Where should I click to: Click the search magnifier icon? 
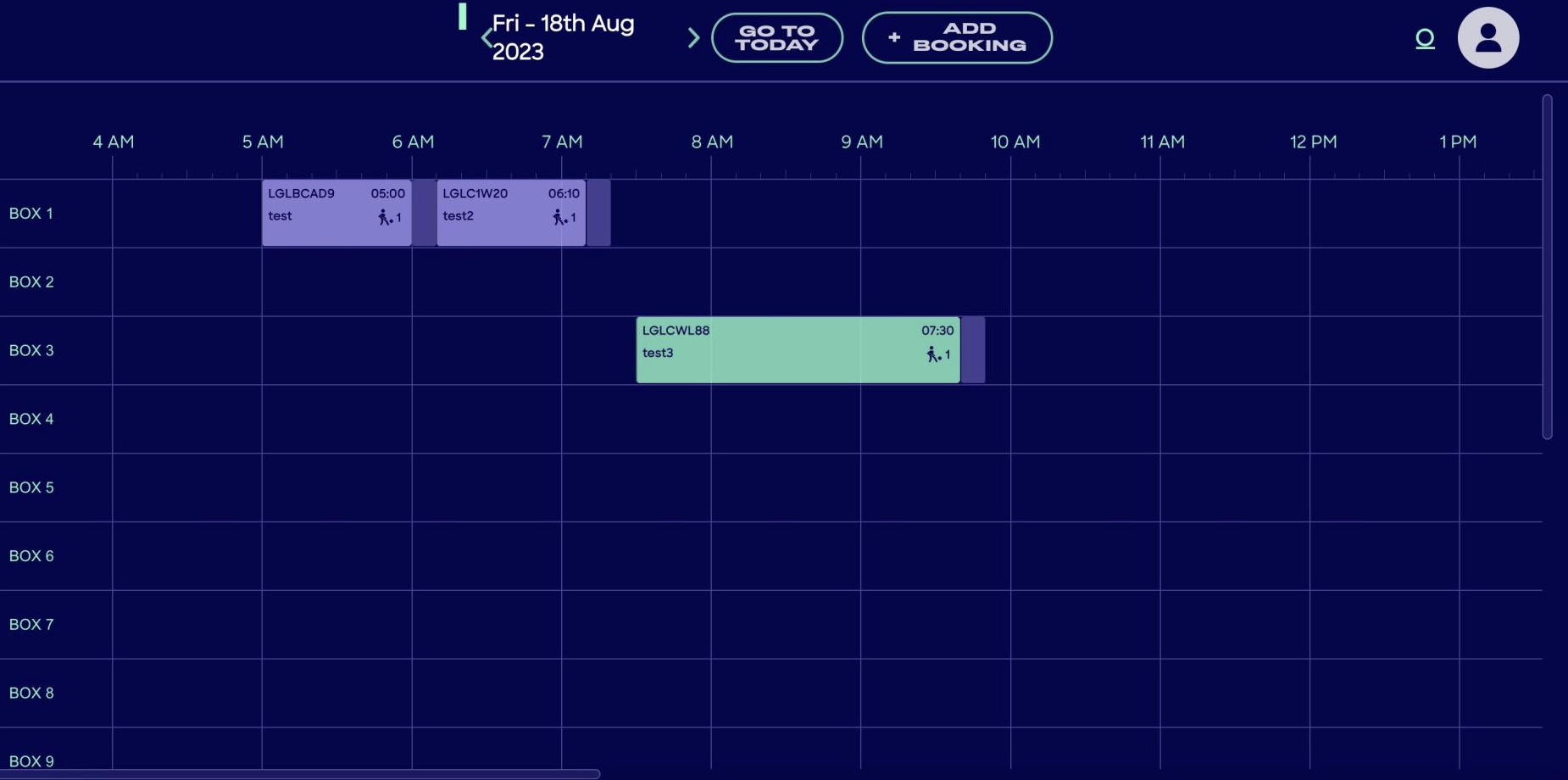[1425, 39]
